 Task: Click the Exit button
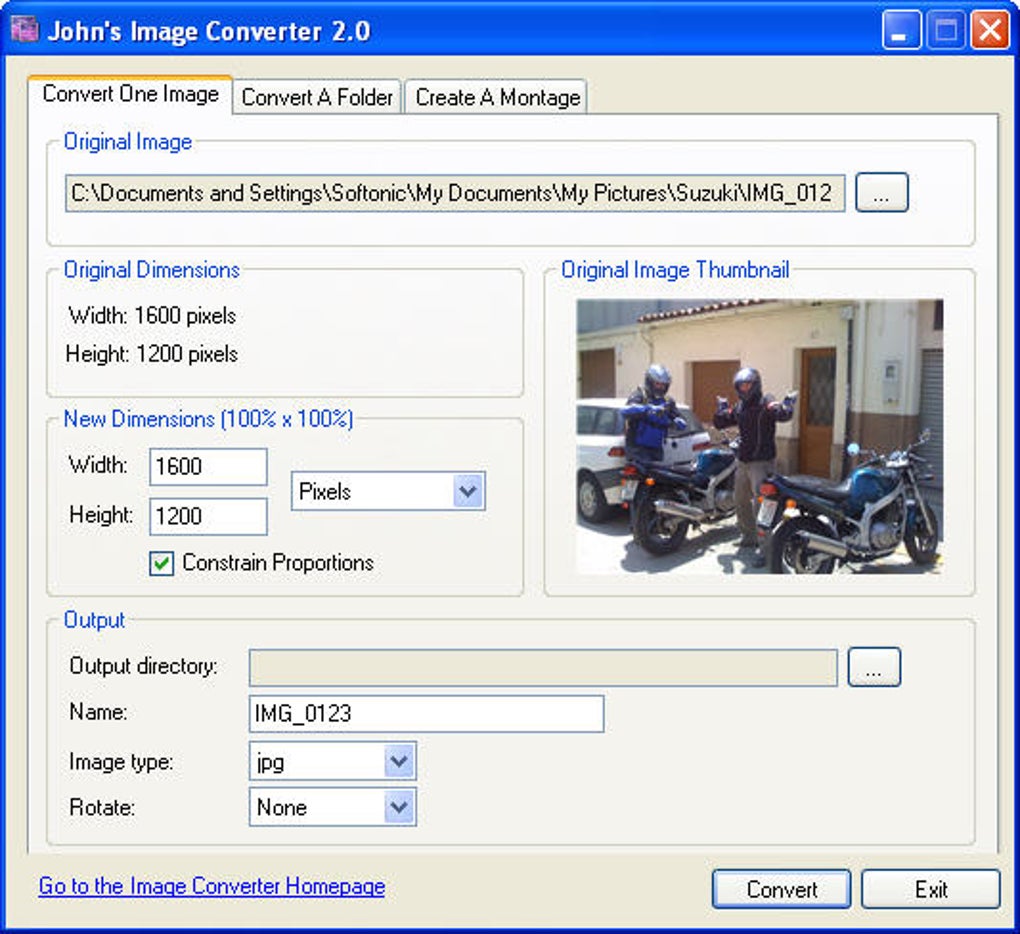[931, 890]
